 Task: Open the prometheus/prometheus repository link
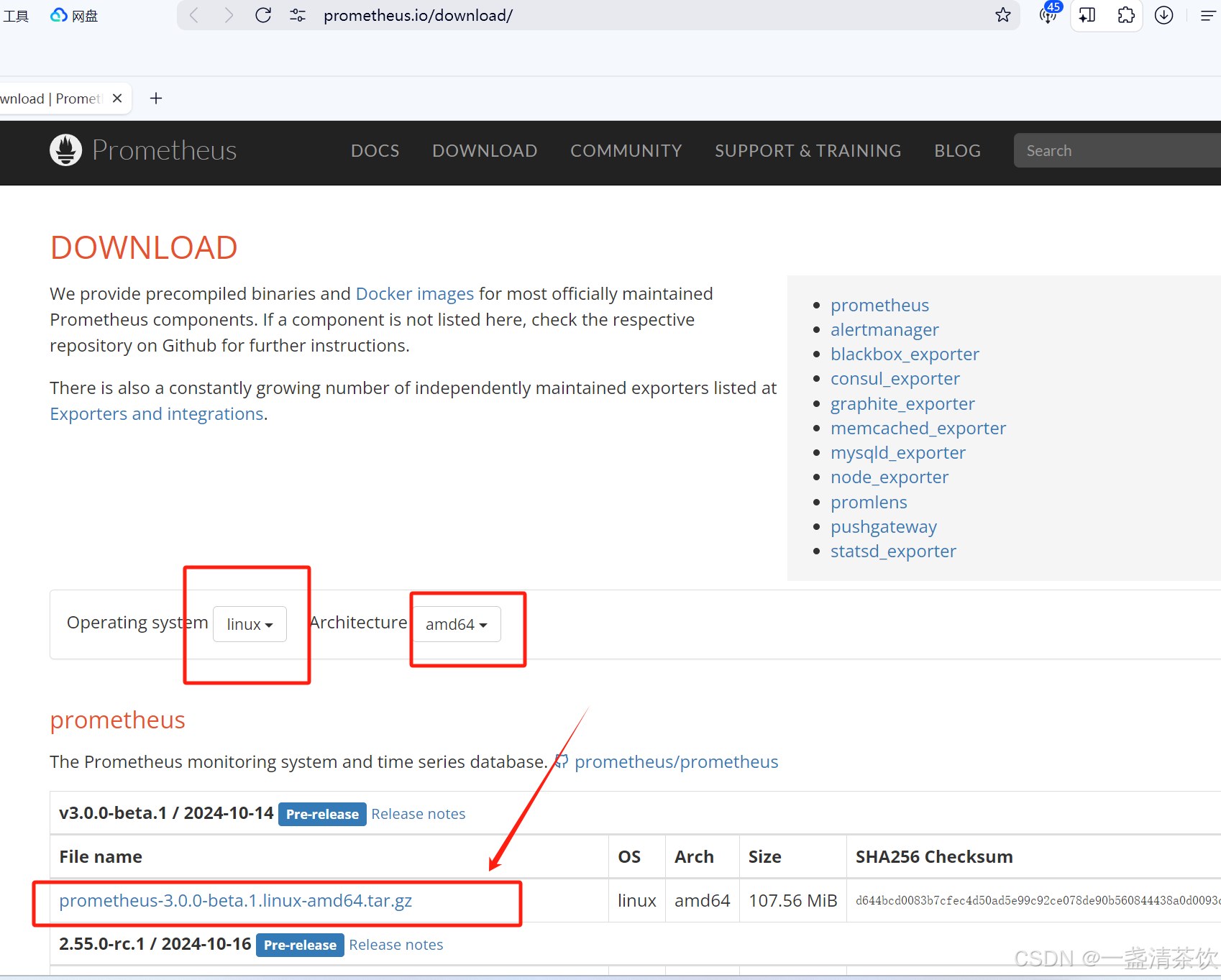[676, 761]
